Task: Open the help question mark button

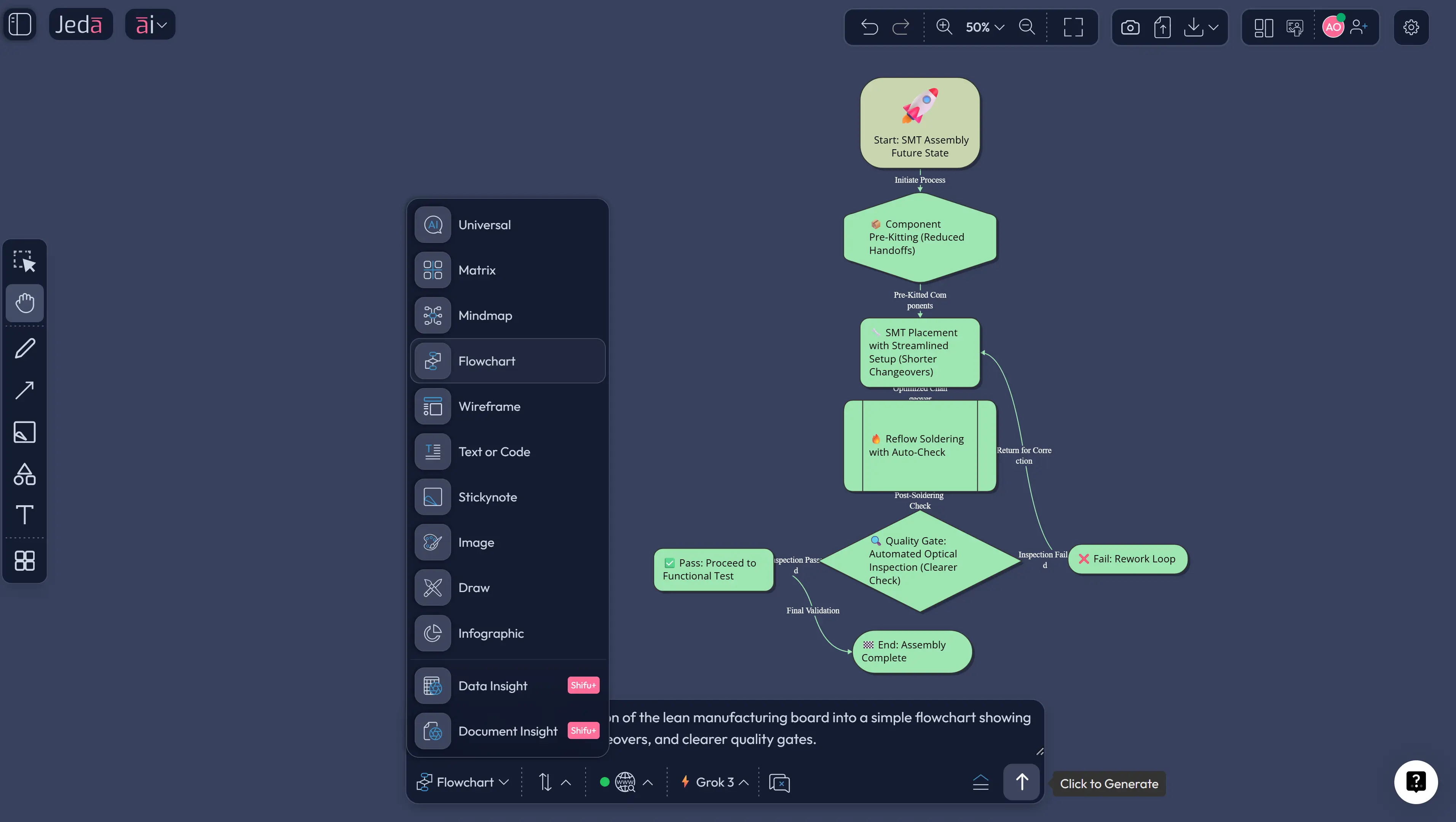Action: point(1415,782)
